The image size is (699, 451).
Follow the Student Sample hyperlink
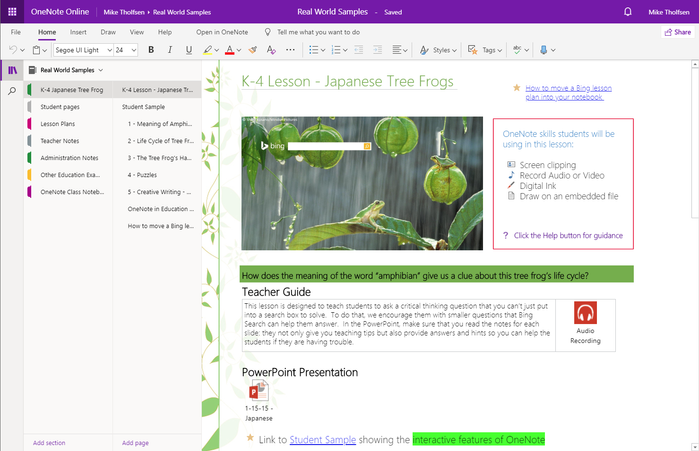point(323,440)
